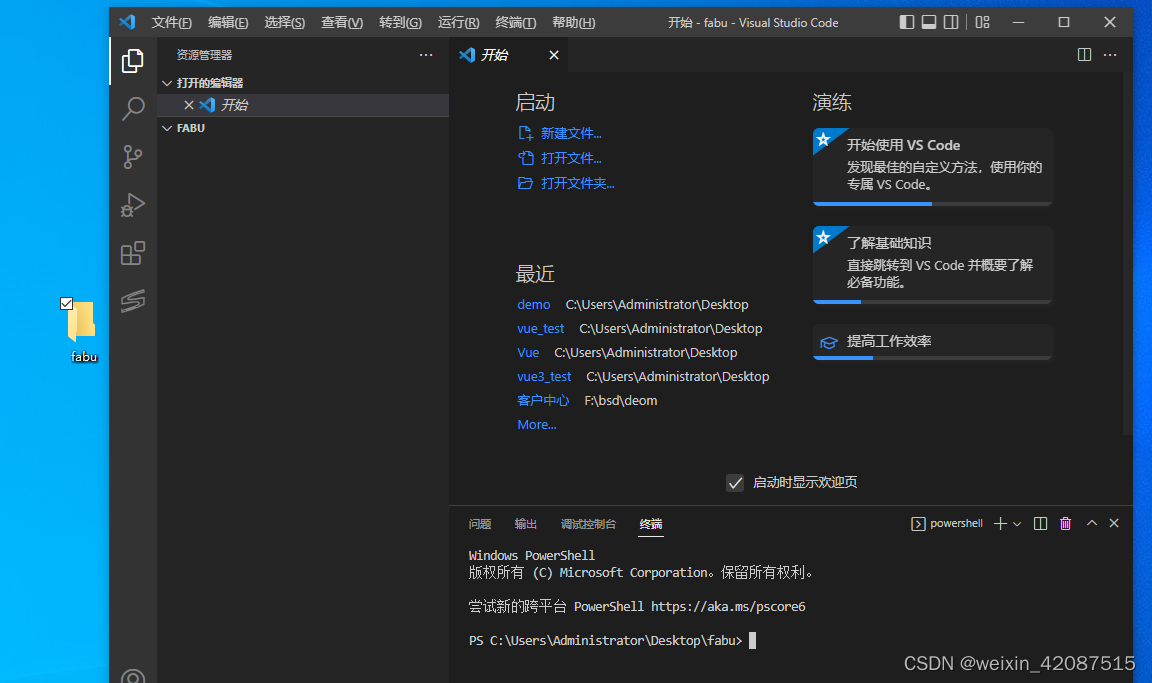Toggle secondary side bar layout icon

pyautogui.click(x=951, y=22)
